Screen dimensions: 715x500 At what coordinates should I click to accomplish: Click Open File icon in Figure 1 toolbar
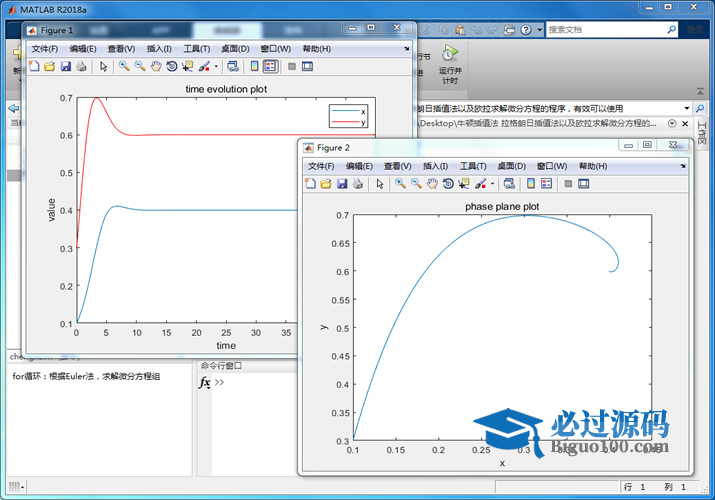pyautogui.click(x=50, y=67)
